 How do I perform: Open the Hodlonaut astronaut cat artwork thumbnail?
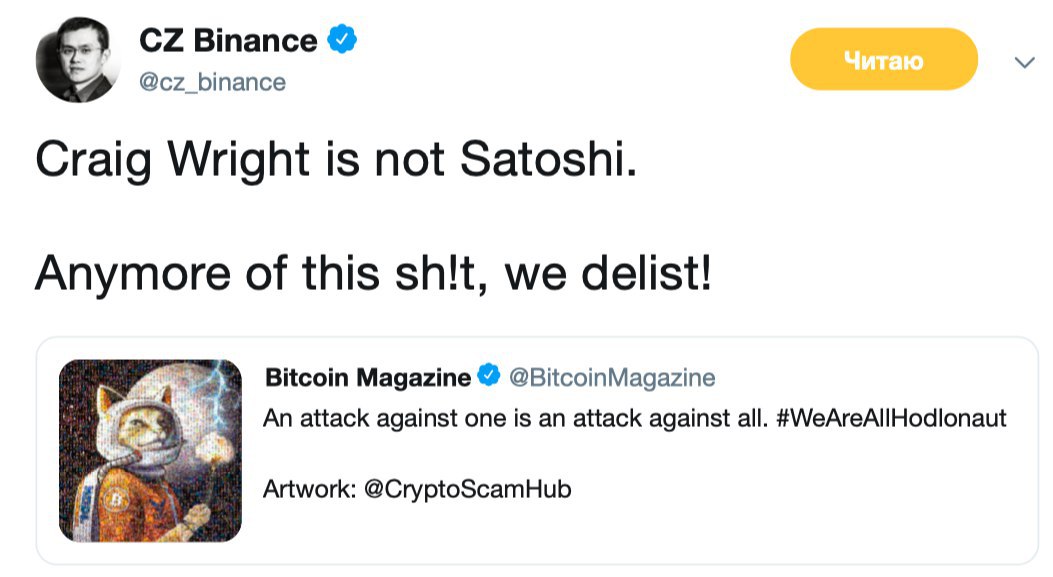150,450
